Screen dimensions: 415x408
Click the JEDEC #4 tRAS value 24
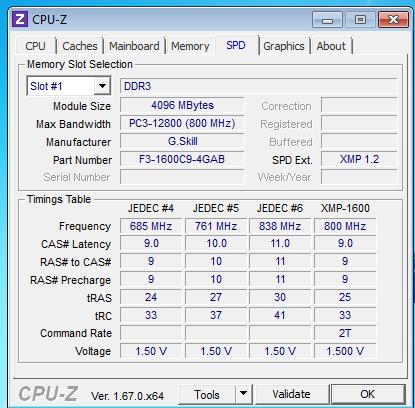[x=151, y=297]
